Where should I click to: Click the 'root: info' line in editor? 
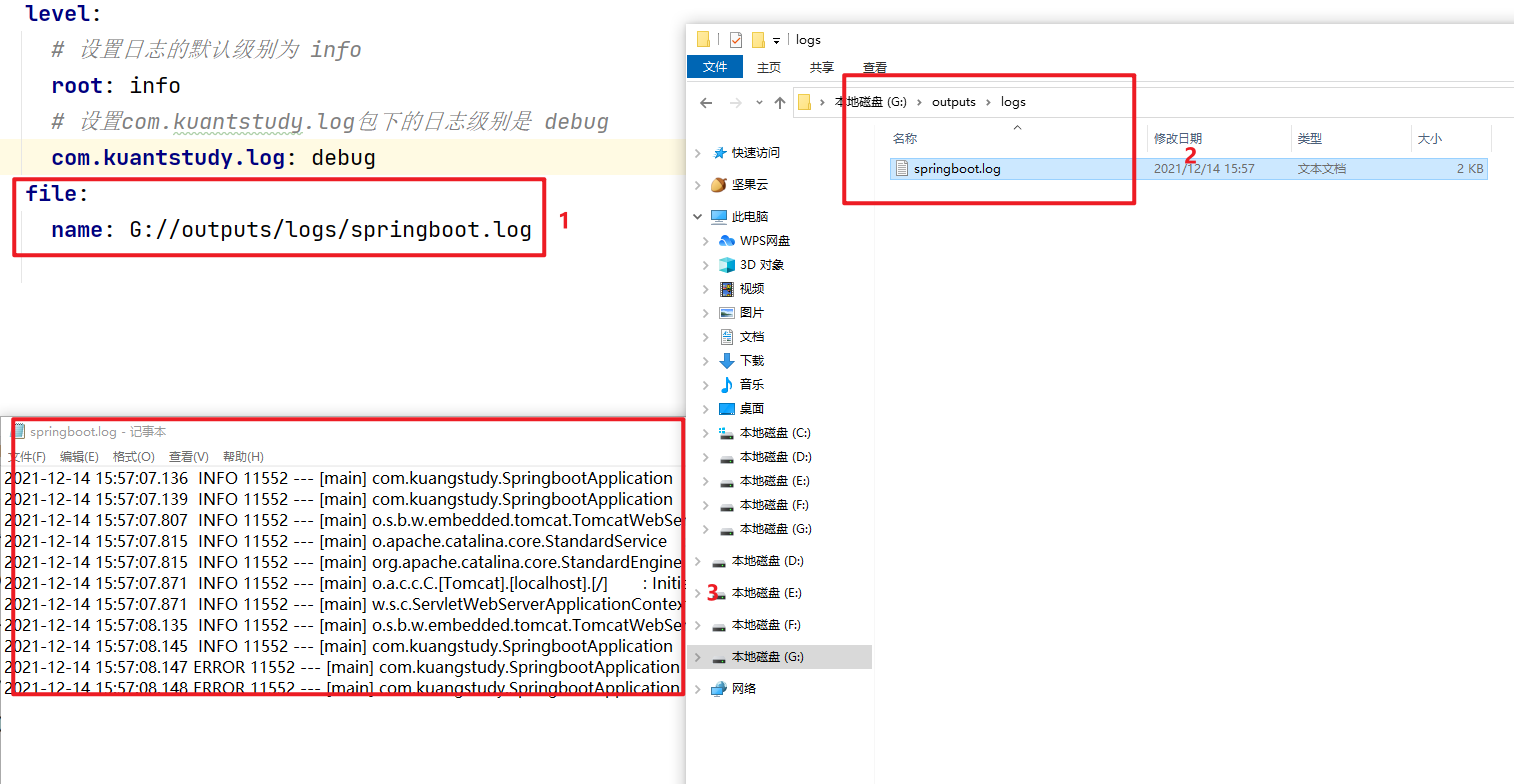click(x=116, y=86)
